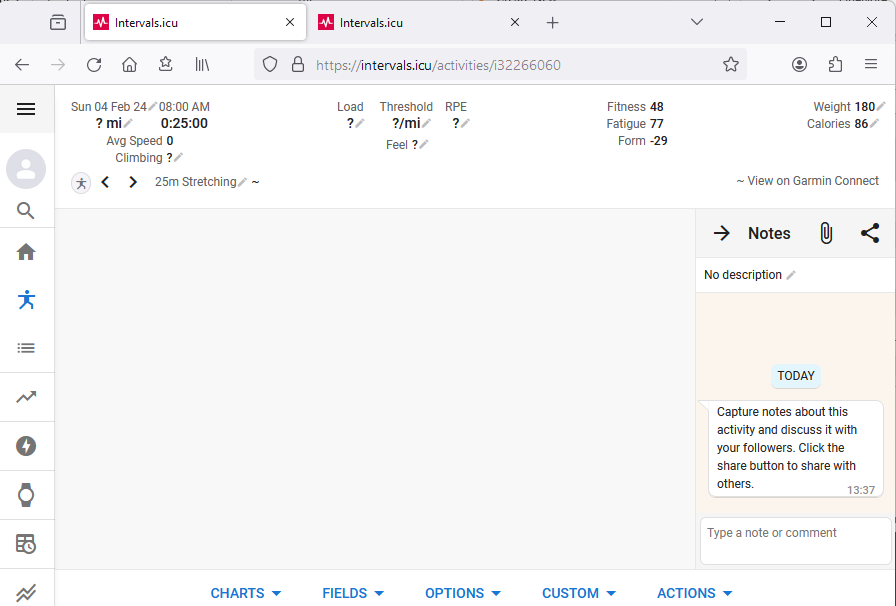The image size is (896, 606).
Task: Open the fitness trend line icon in sidebar
Action: point(26,397)
